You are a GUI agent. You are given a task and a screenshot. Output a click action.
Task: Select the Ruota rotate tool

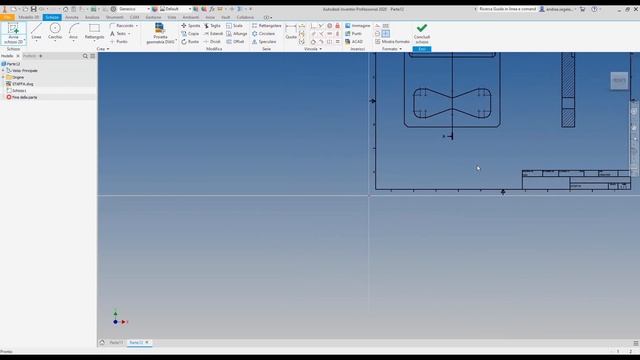click(190, 42)
